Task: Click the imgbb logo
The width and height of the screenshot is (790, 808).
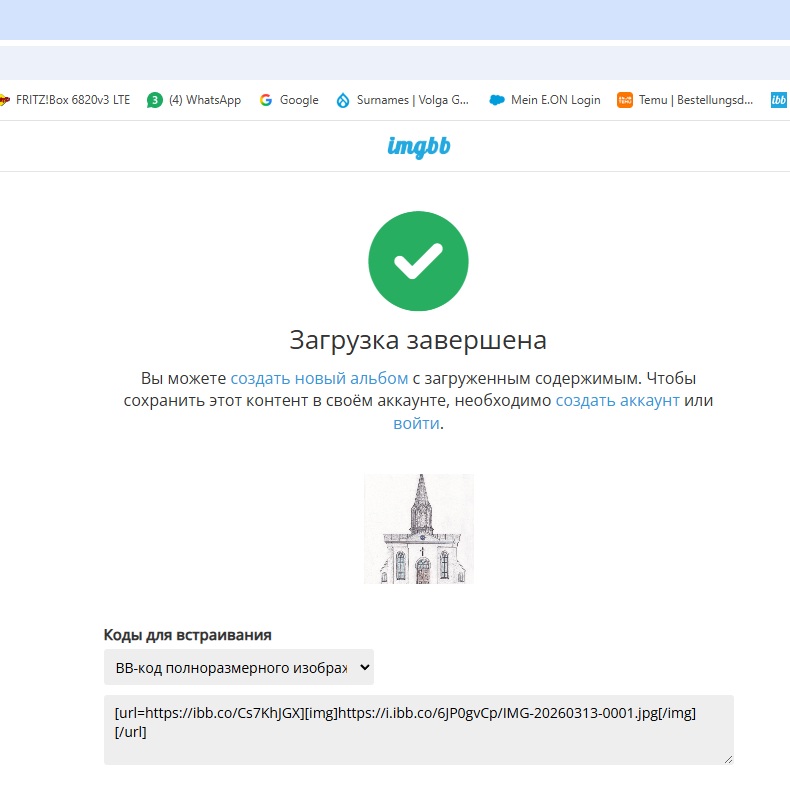Action: point(418,147)
